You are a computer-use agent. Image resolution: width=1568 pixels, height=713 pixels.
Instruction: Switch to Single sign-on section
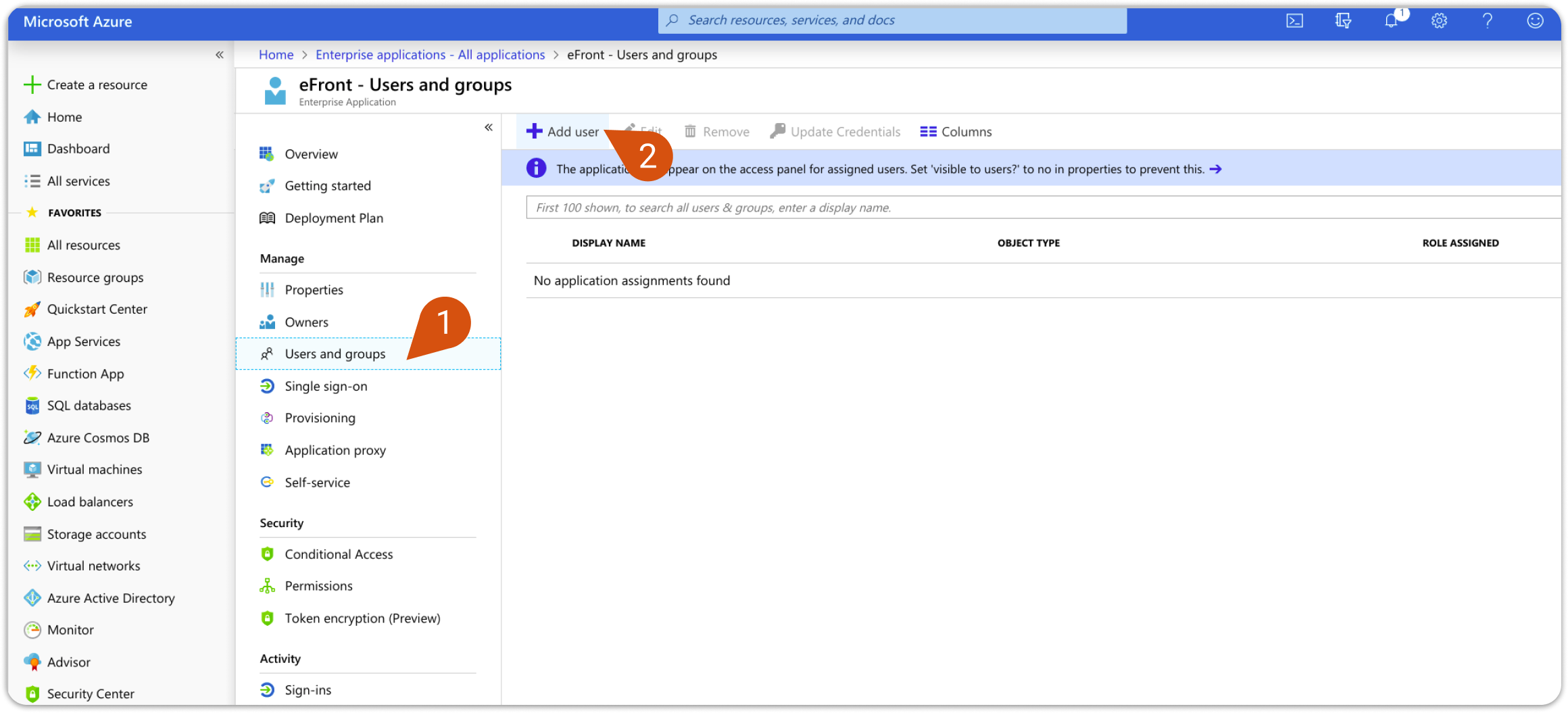[326, 386]
